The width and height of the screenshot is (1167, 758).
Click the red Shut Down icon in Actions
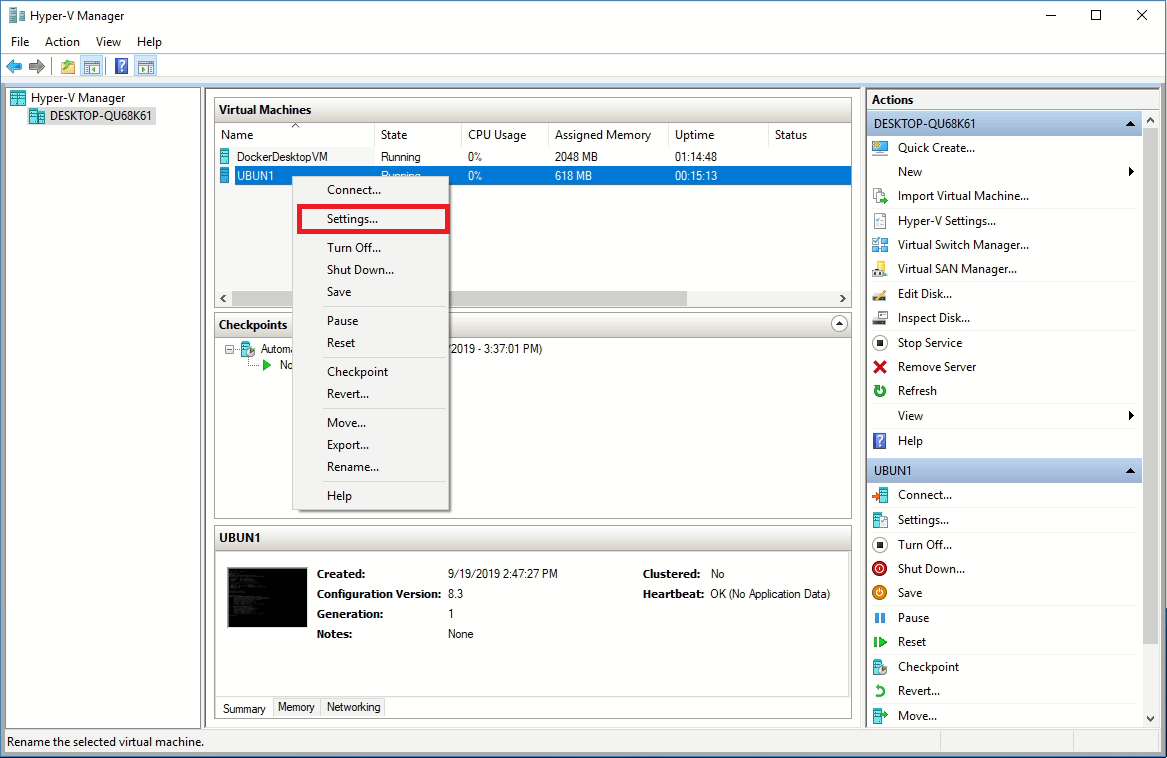click(x=880, y=568)
